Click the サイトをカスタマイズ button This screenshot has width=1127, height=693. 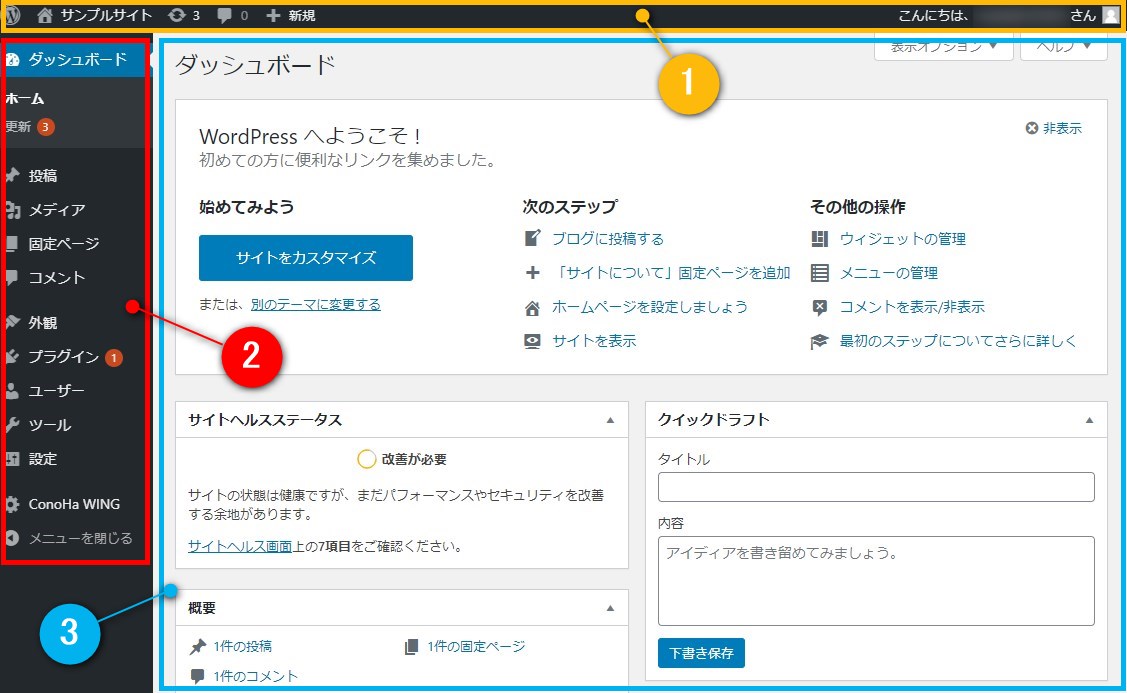pyautogui.click(x=306, y=257)
